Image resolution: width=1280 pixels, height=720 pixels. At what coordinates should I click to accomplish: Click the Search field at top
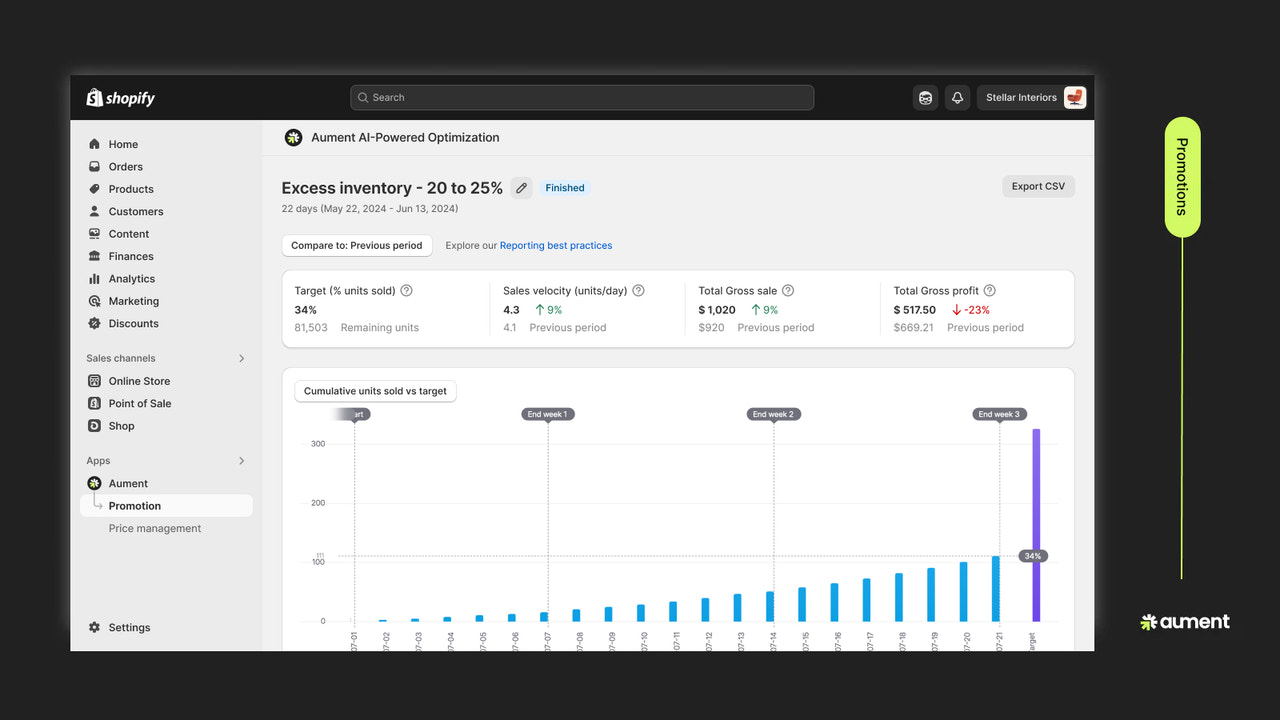[582, 97]
